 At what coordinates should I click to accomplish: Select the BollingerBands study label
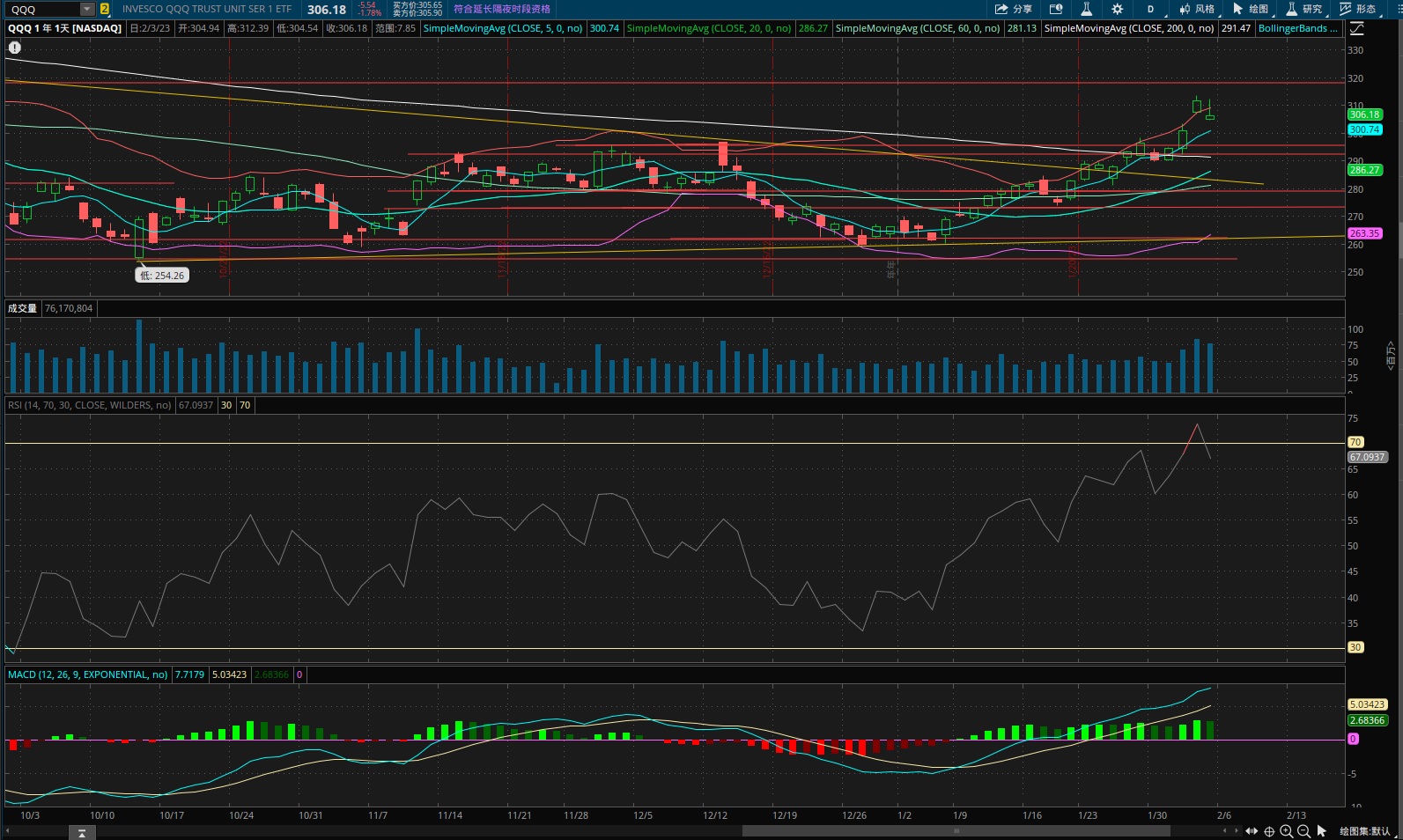[1297, 28]
